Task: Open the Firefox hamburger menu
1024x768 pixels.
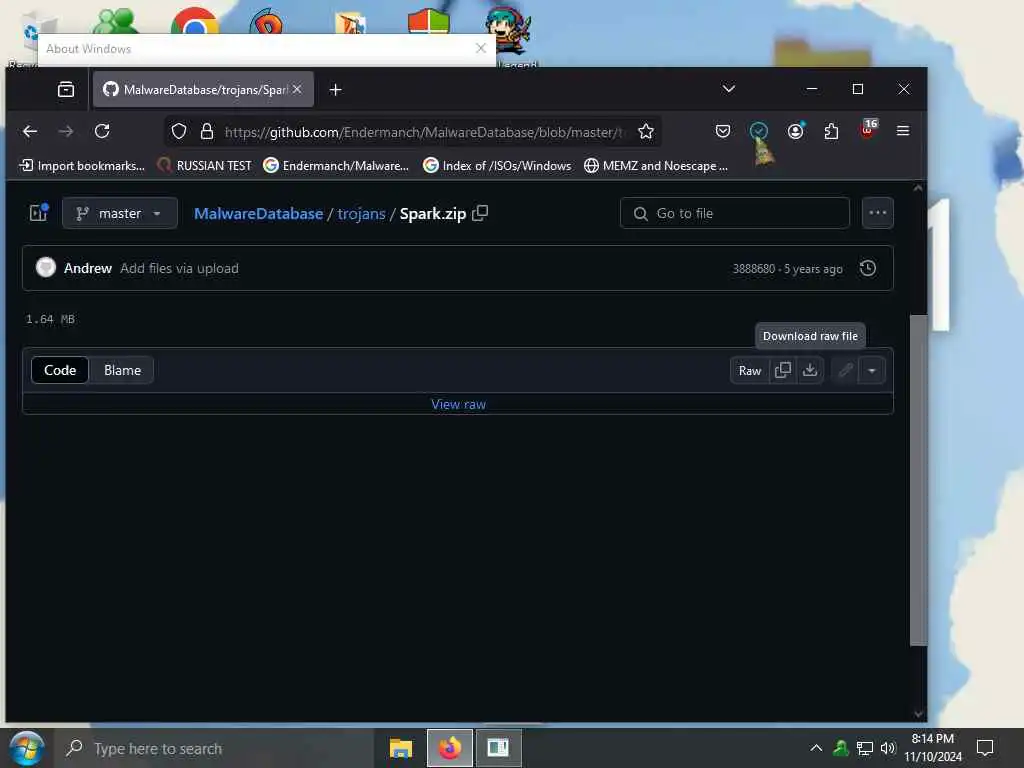Action: (x=903, y=131)
